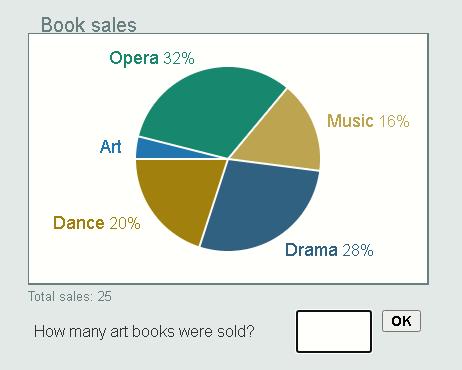Click the OK button
The image size is (462, 370).
[x=401, y=321]
